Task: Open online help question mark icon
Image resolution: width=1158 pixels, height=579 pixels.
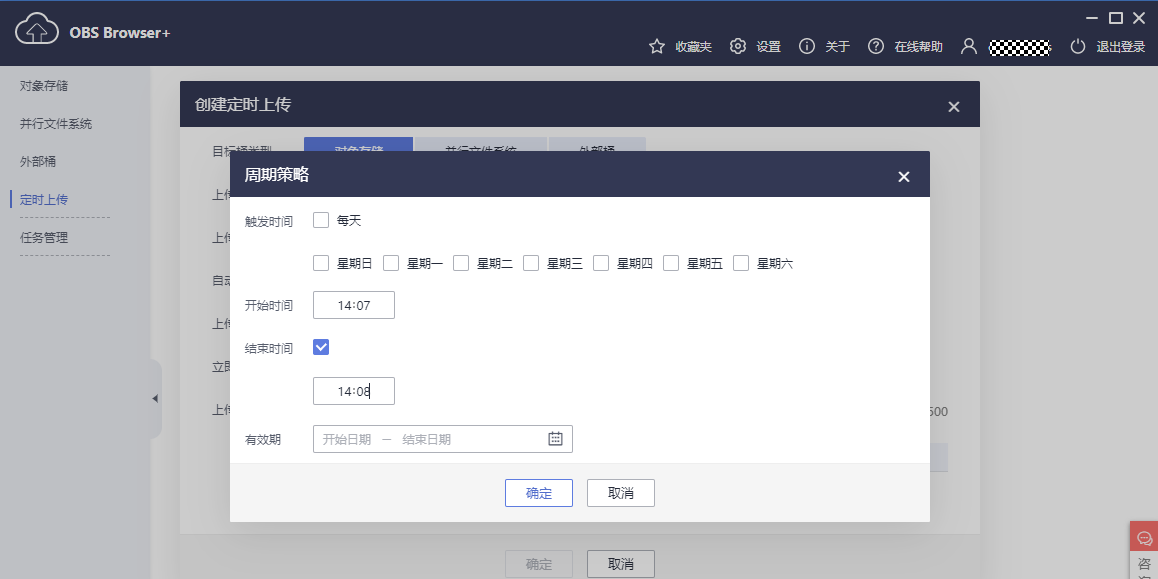Action: [876, 47]
